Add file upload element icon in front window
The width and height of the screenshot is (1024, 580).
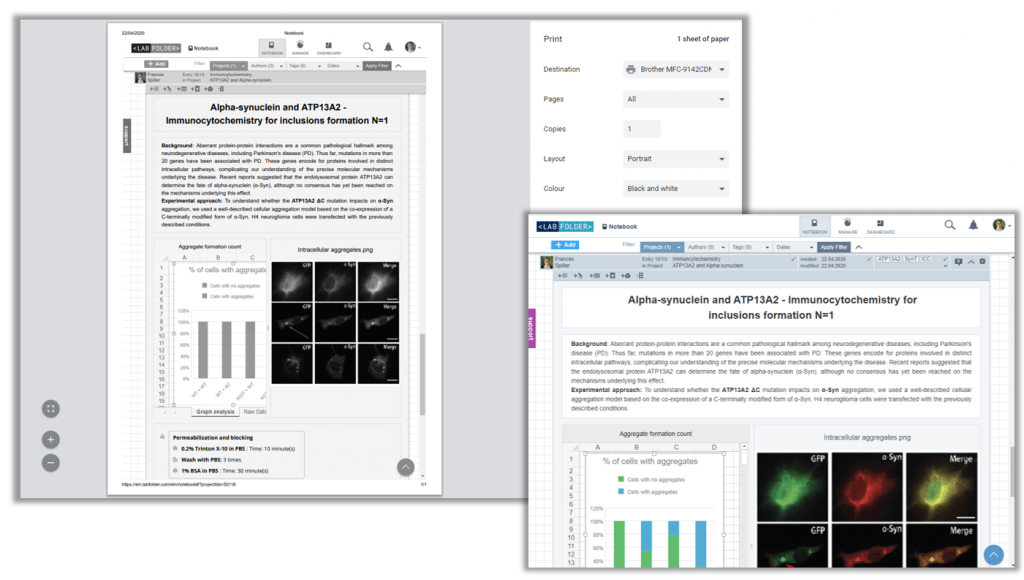tap(610, 276)
